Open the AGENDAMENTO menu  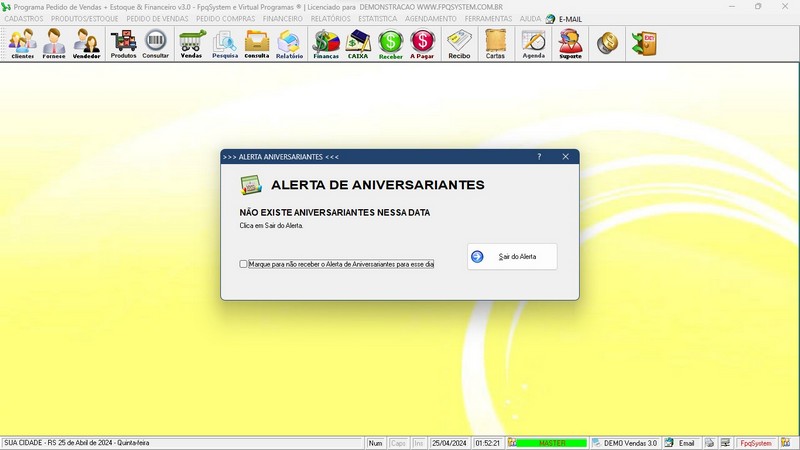coord(431,19)
